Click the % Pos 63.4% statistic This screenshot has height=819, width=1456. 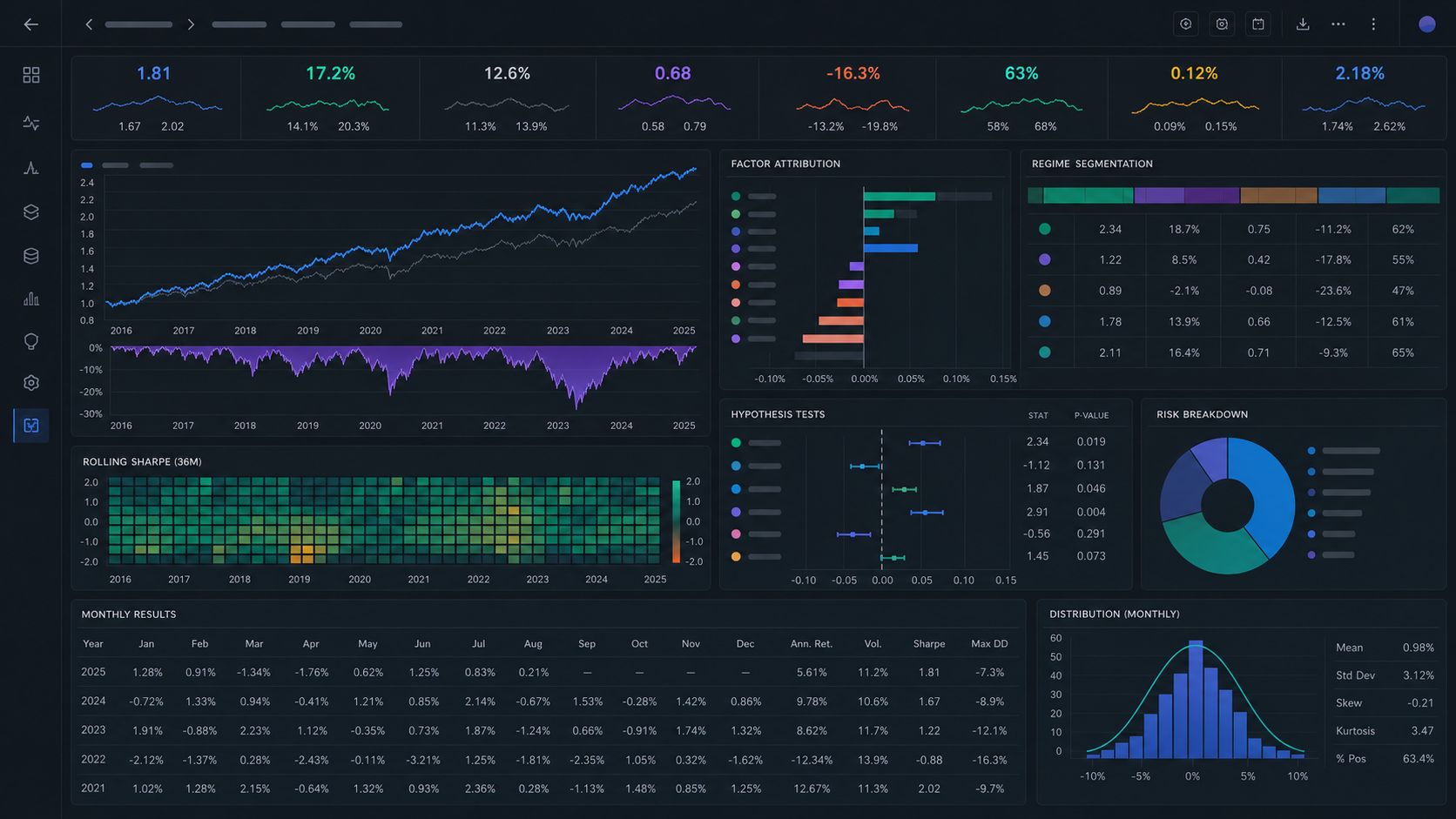click(x=1385, y=759)
